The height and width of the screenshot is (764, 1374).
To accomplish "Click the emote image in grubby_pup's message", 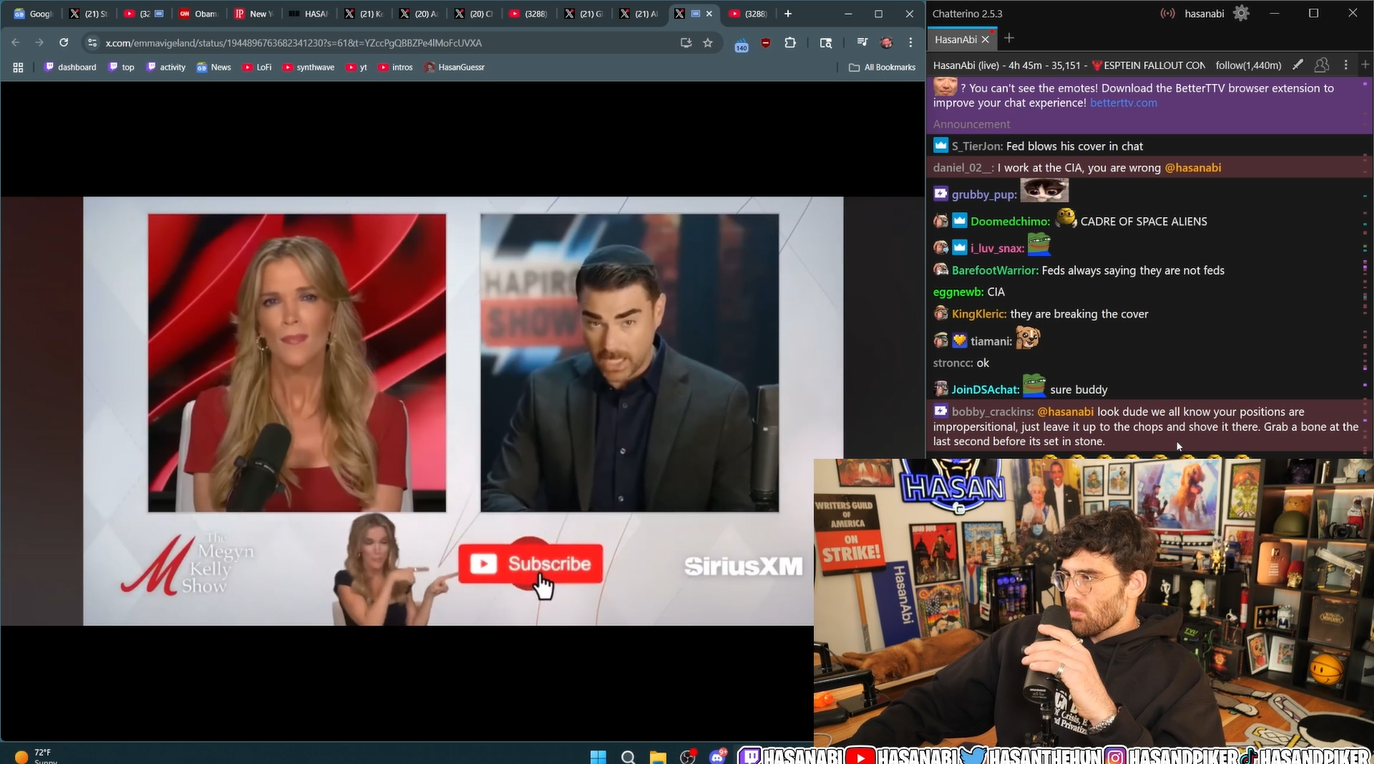I will pyautogui.click(x=1044, y=191).
